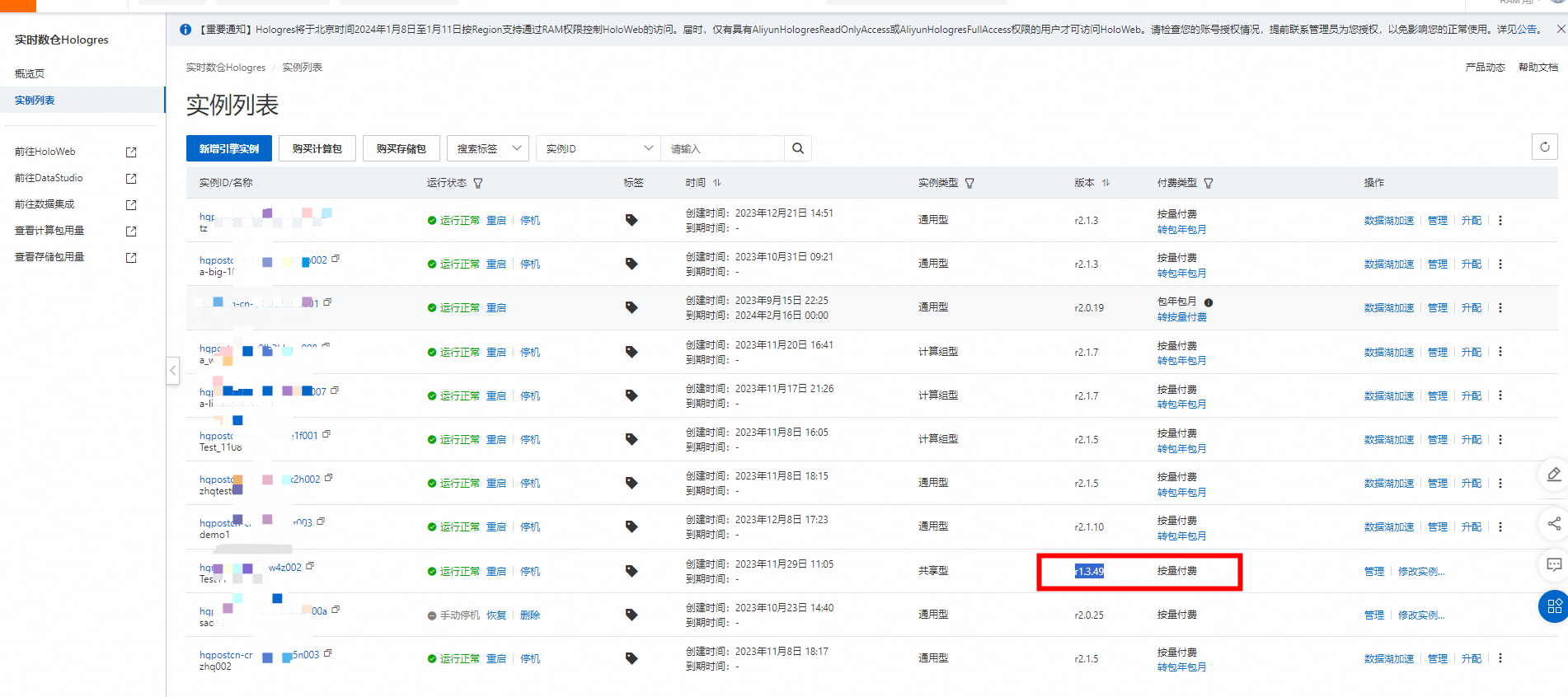Open 产品动态 link
1568x697 pixels.
[1486, 68]
